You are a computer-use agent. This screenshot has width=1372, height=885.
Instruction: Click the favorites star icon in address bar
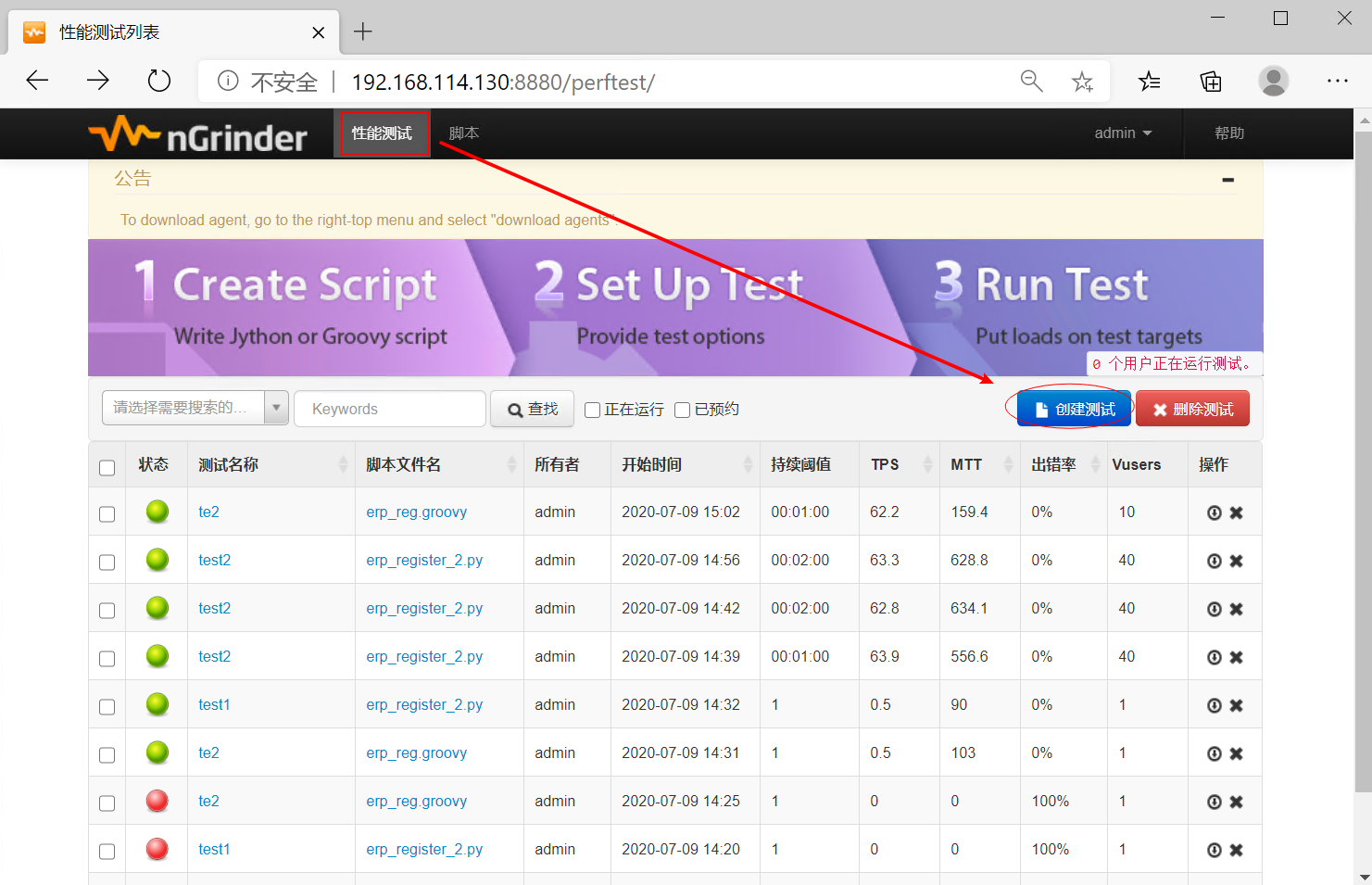(x=1082, y=82)
